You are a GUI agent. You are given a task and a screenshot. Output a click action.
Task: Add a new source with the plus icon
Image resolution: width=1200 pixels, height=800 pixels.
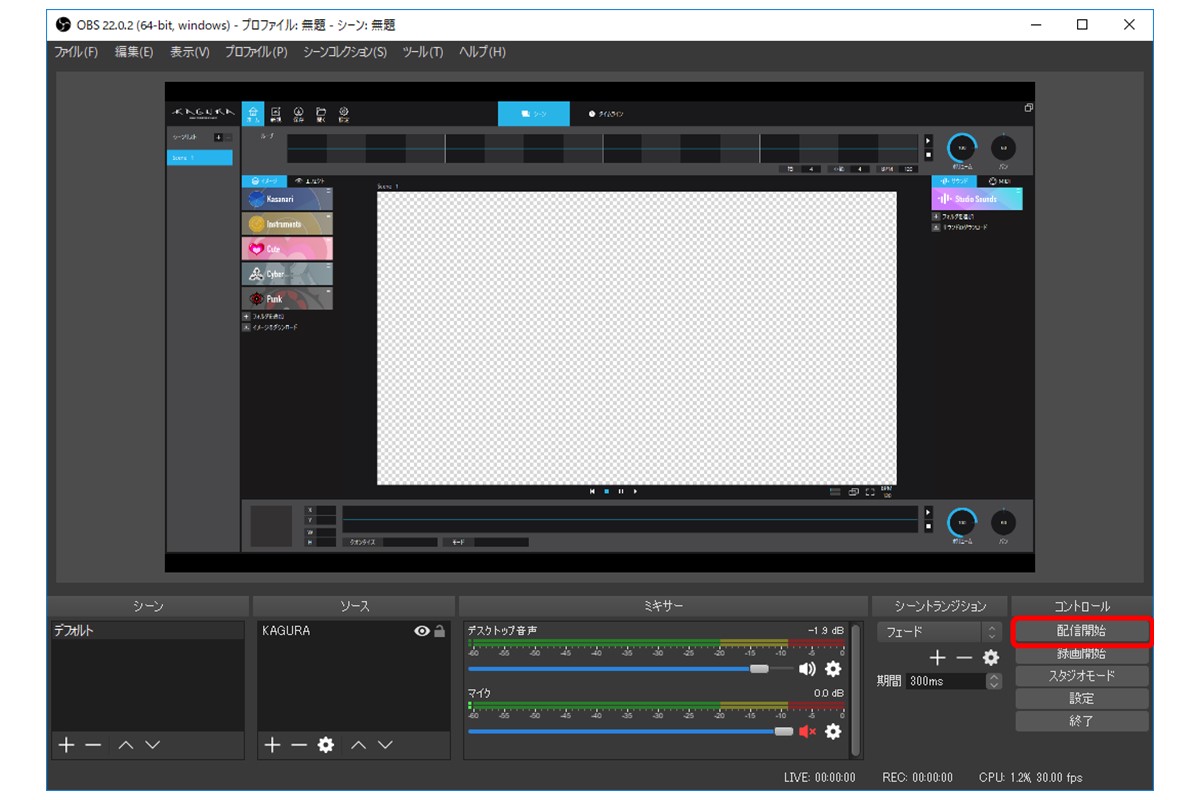[x=272, y=745]
